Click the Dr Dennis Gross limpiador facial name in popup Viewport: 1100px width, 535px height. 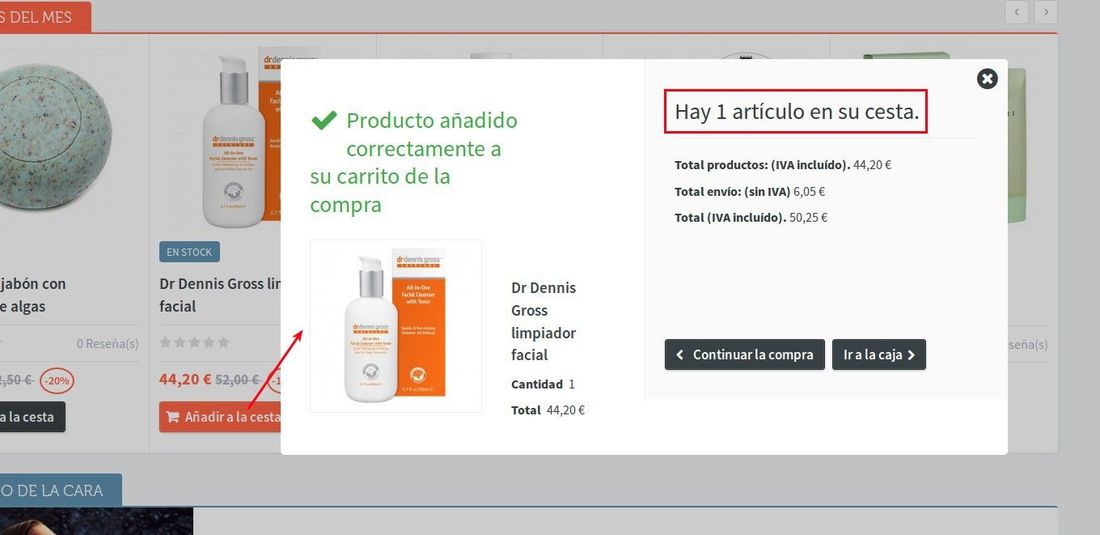click(x=544, y=321)
